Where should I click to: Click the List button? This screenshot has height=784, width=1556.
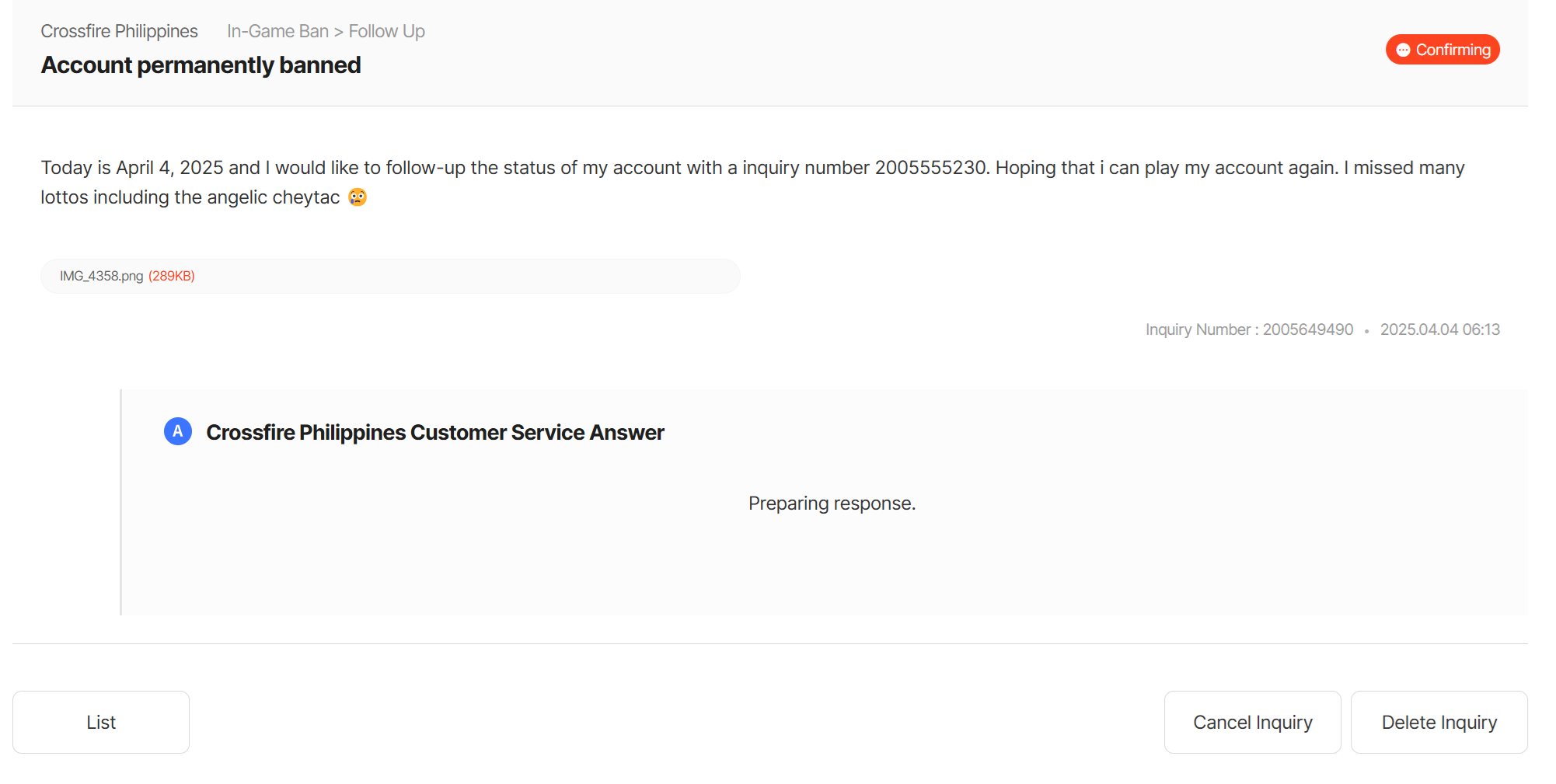click(x=101, y=722)
